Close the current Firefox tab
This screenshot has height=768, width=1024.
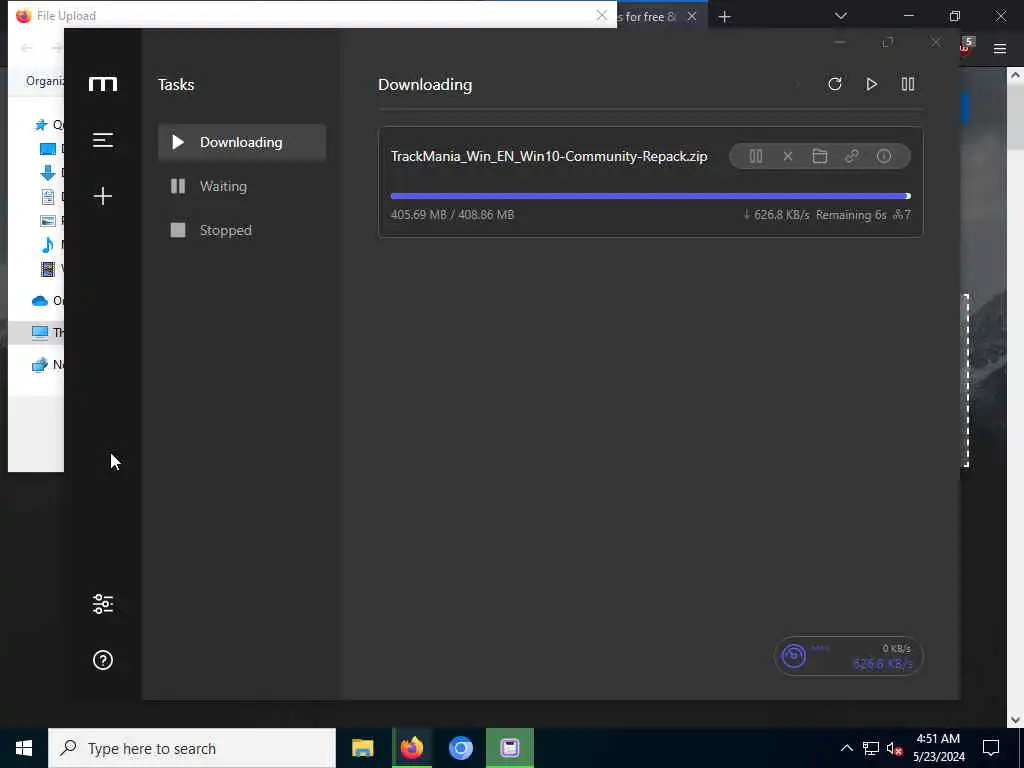(692, 16)
